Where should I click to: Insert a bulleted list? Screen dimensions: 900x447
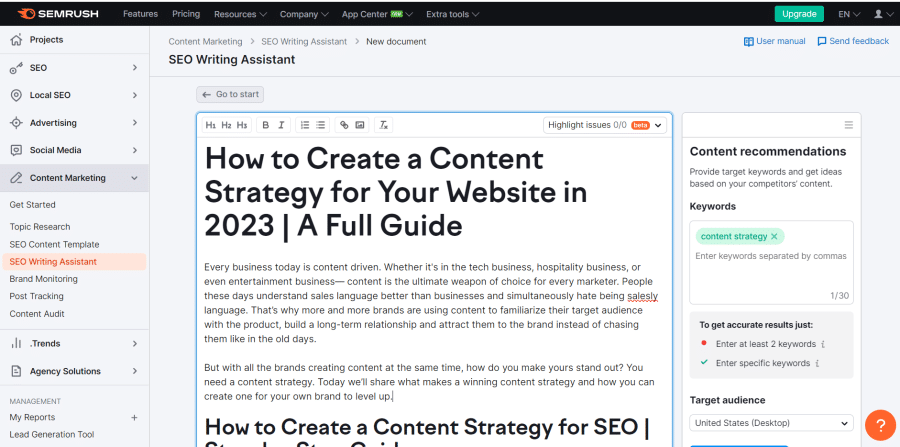pyautogui.click(x=321, y=125)
